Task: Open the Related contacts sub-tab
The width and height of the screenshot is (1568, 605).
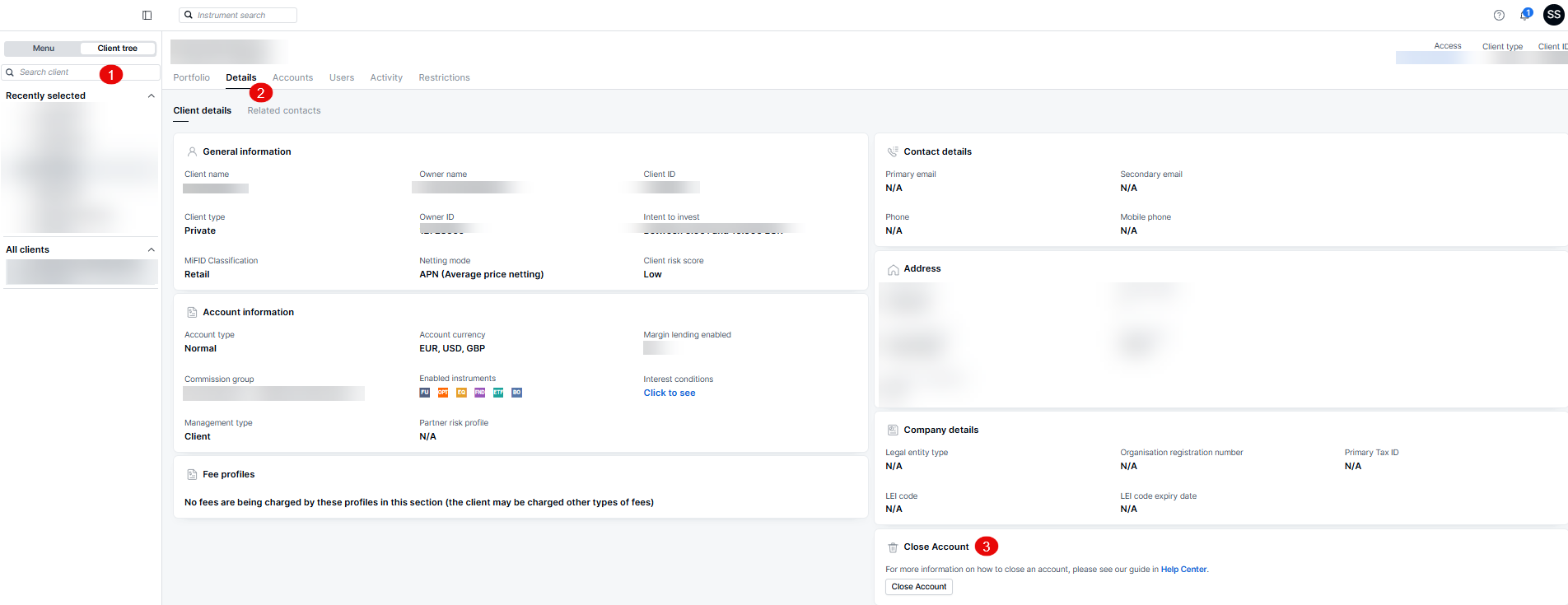Action: coord(283,110)
